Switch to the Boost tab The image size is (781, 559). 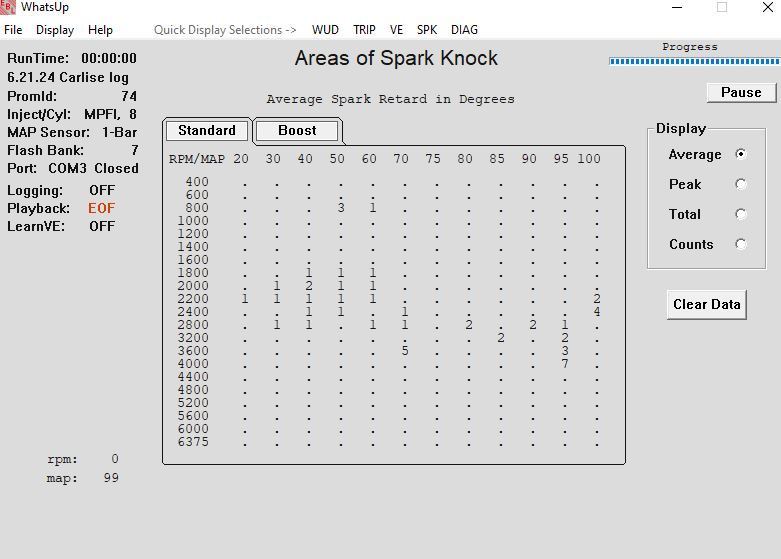297,131
